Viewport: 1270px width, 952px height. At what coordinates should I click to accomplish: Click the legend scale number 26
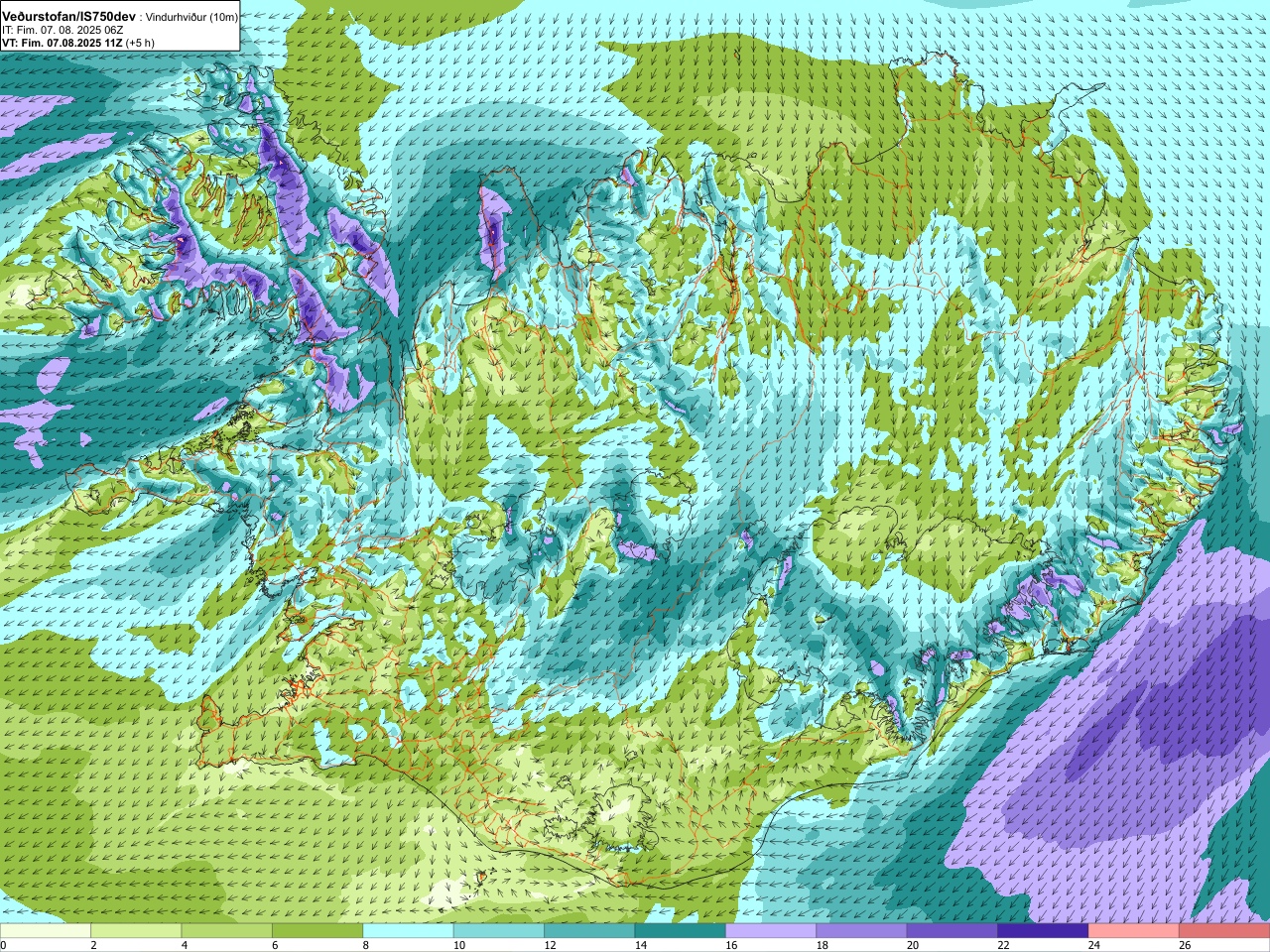click(1185, 945)
